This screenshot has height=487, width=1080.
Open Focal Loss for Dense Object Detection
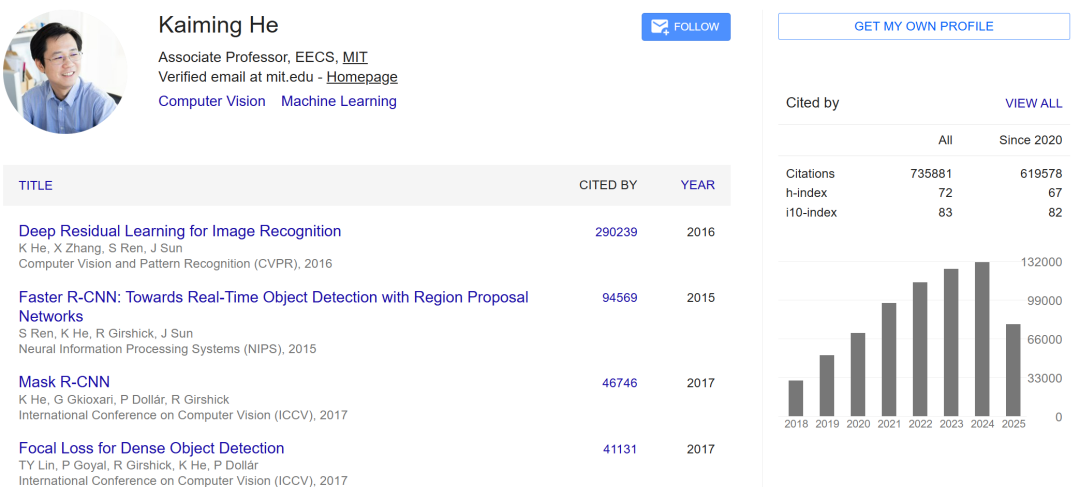[151, 448]
